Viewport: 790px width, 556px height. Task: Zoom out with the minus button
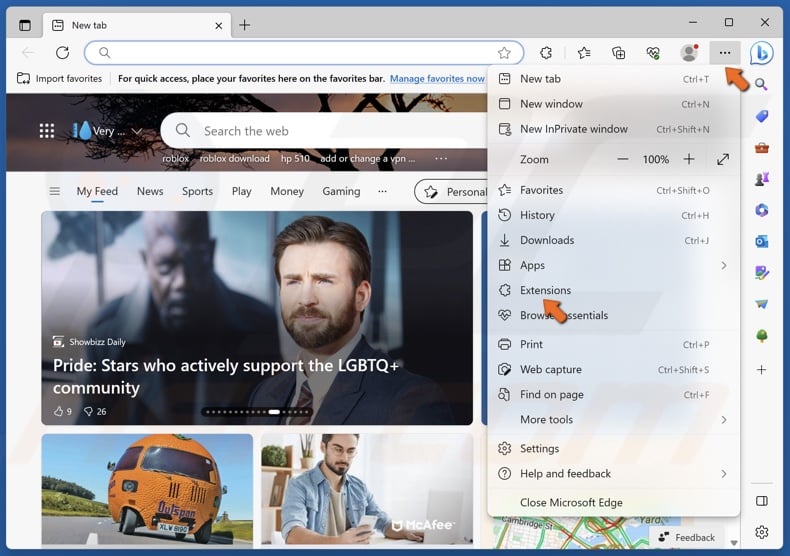coord(623,159)
